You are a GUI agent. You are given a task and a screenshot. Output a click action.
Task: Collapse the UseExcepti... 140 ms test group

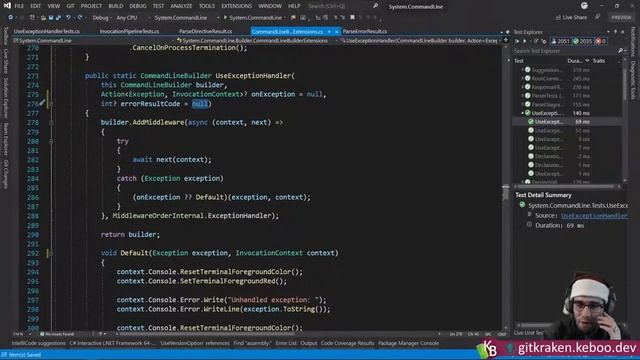522,113
